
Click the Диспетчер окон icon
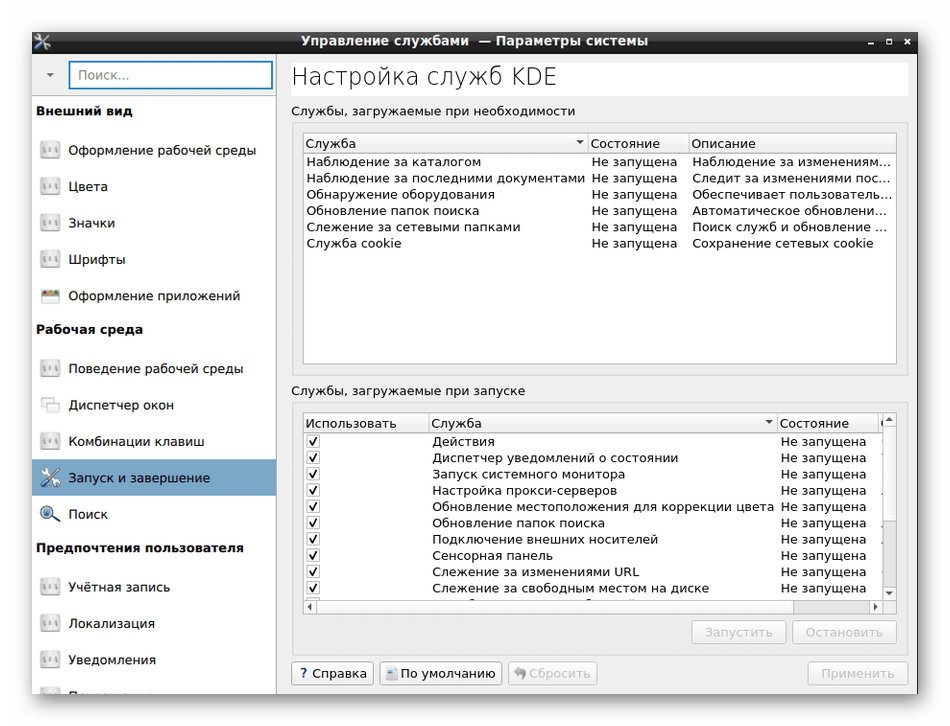tap(50, 404)
